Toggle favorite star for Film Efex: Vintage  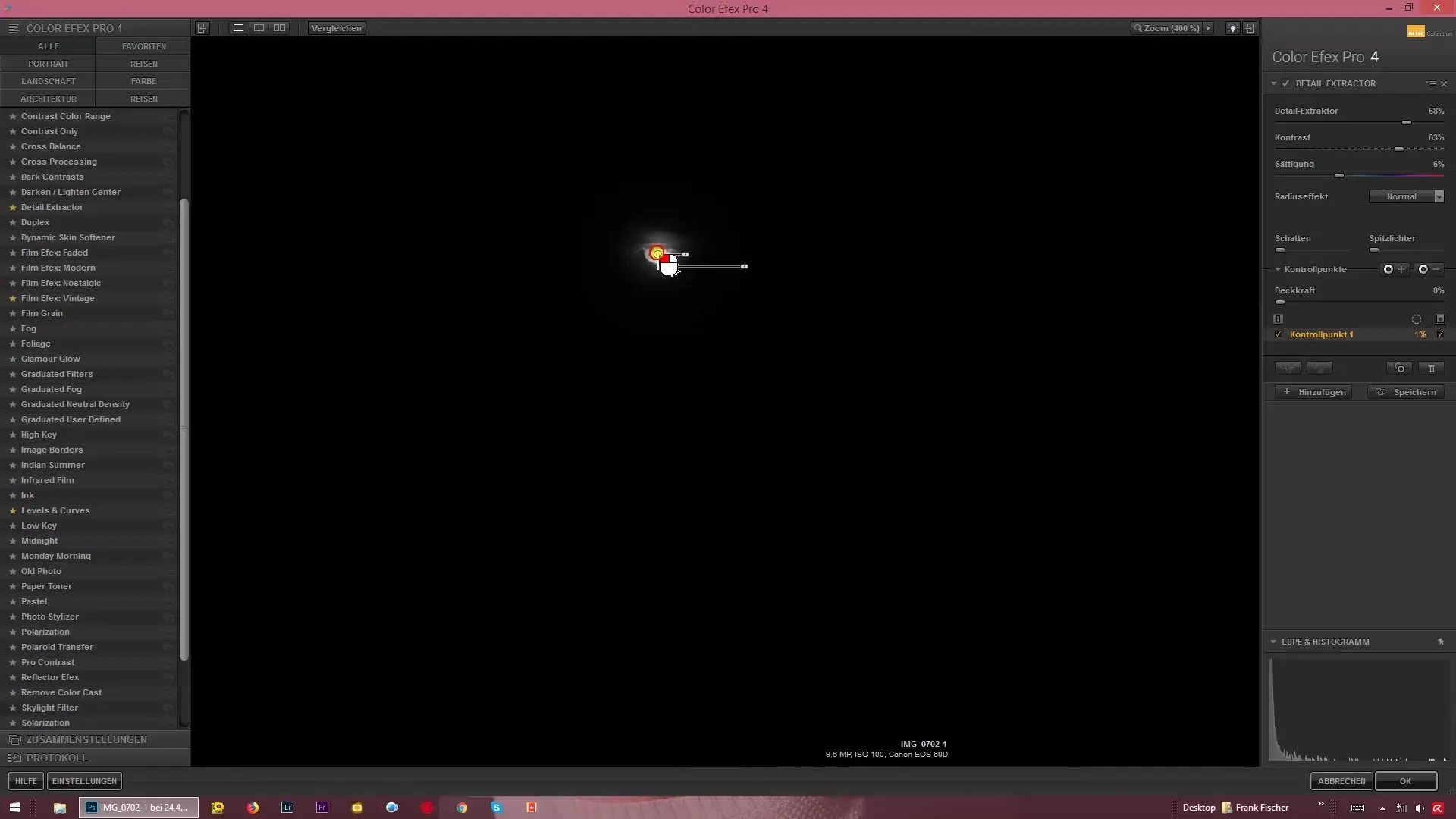12,298
